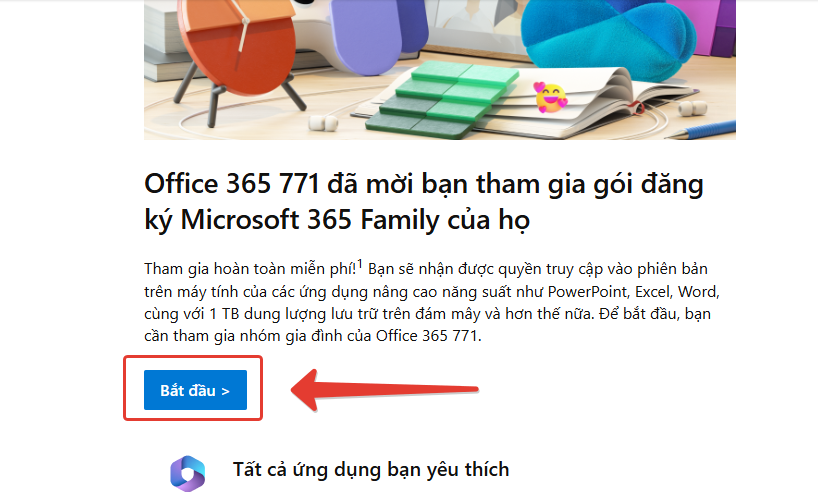Click the 'Tất cả ứng dụng bạn yêu thích' heading
This screenshot has height=492, width=818.
click(371, 470)
